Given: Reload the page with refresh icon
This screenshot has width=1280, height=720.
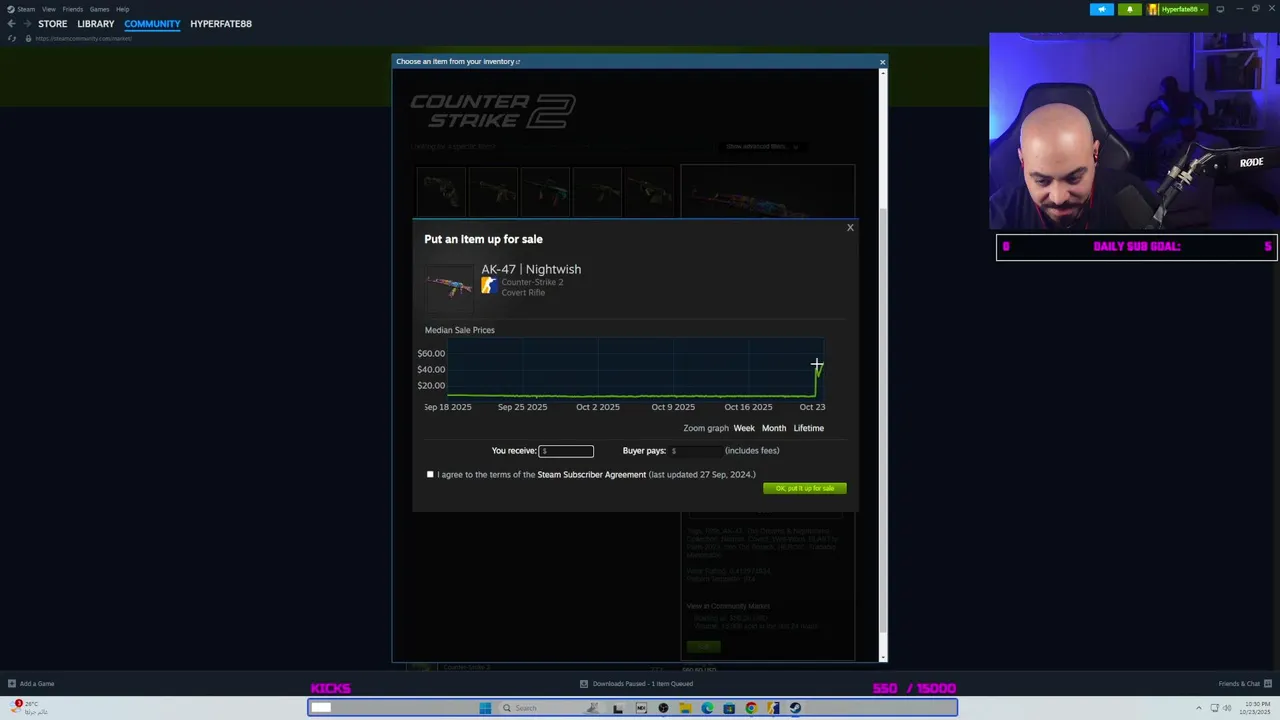Looking at the screenshot, I should tap(12, 38).
